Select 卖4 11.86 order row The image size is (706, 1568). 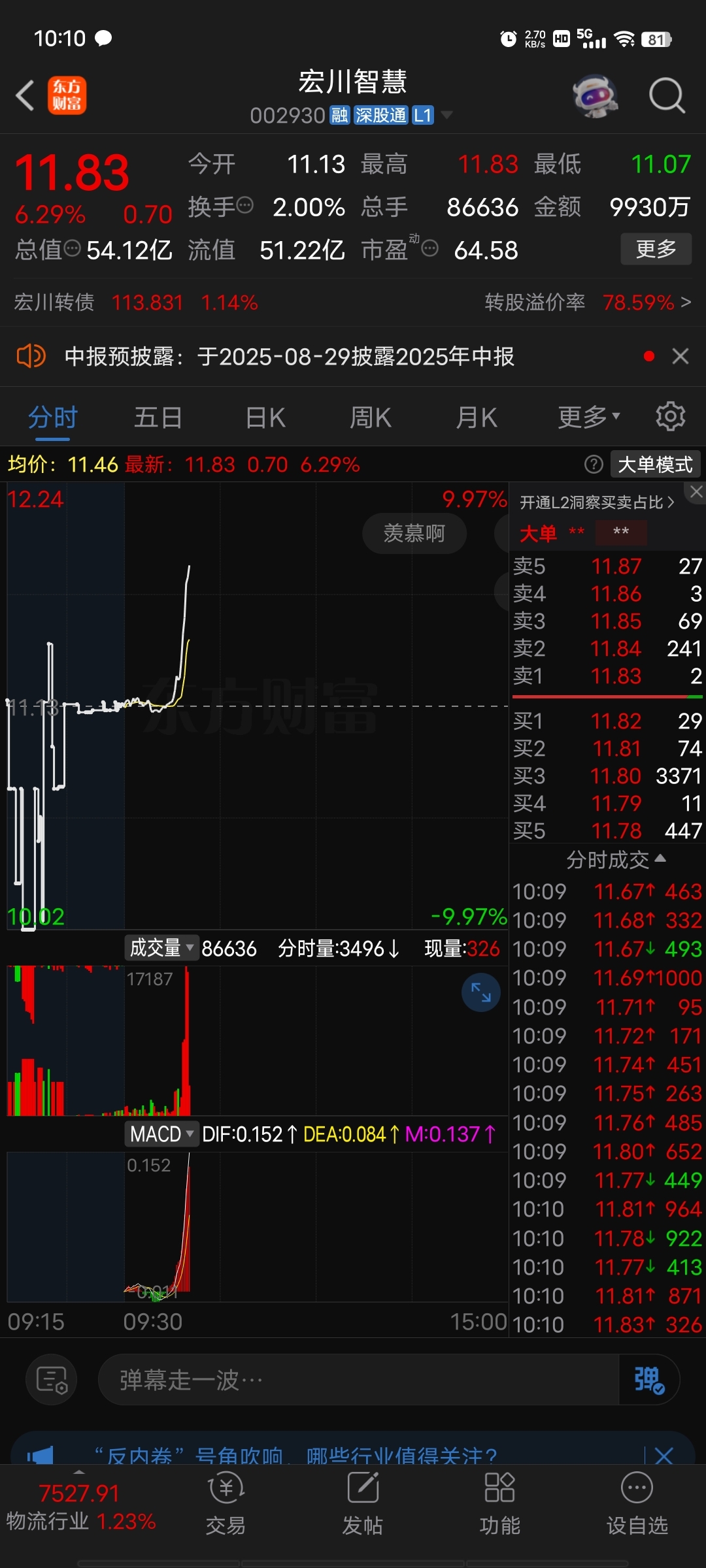coord(607,593)
